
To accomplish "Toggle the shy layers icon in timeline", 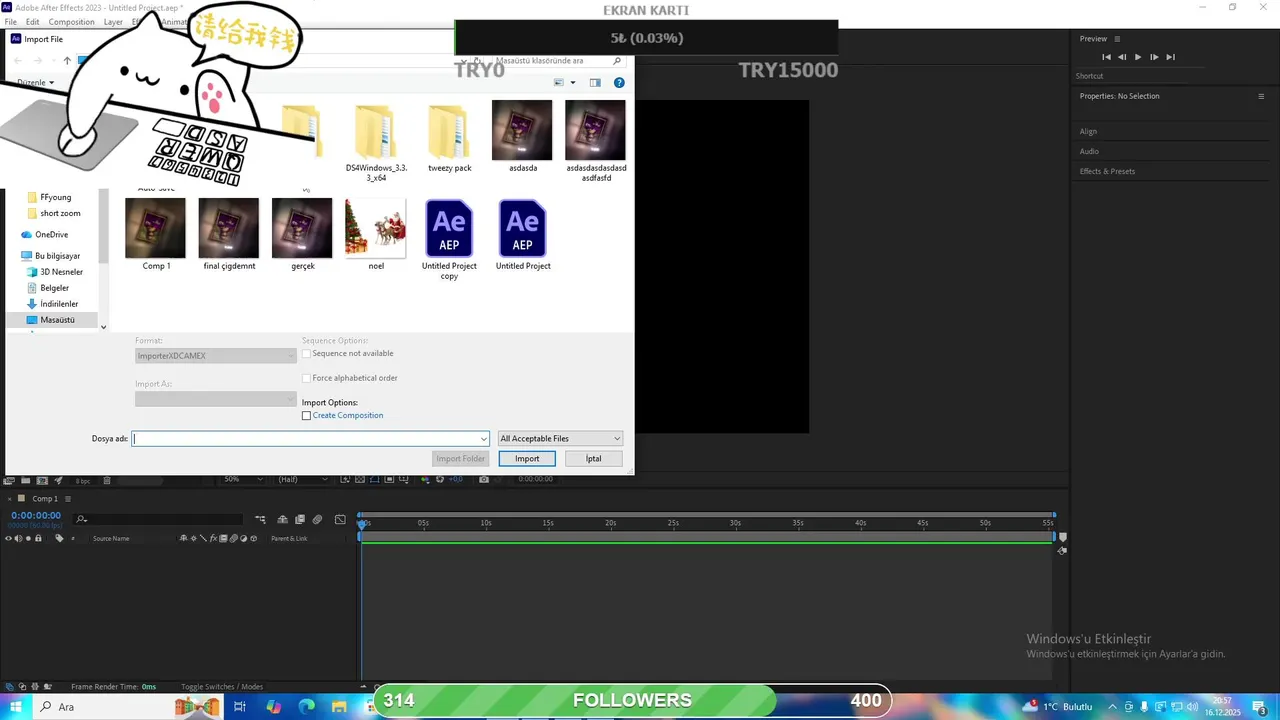I will click(x=283, y=519).
